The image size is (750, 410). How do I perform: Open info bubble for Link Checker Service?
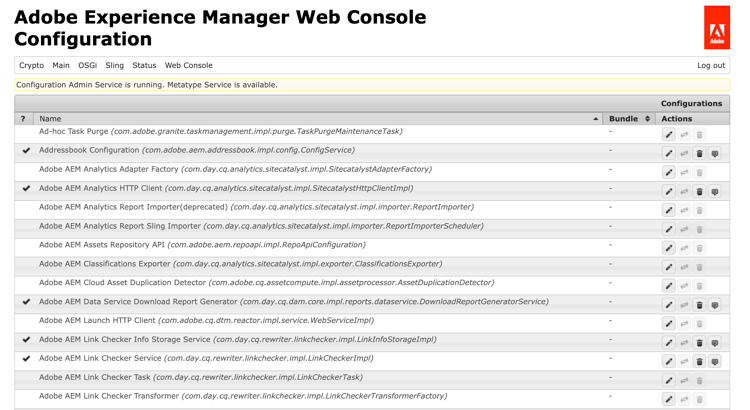point(715,361)
